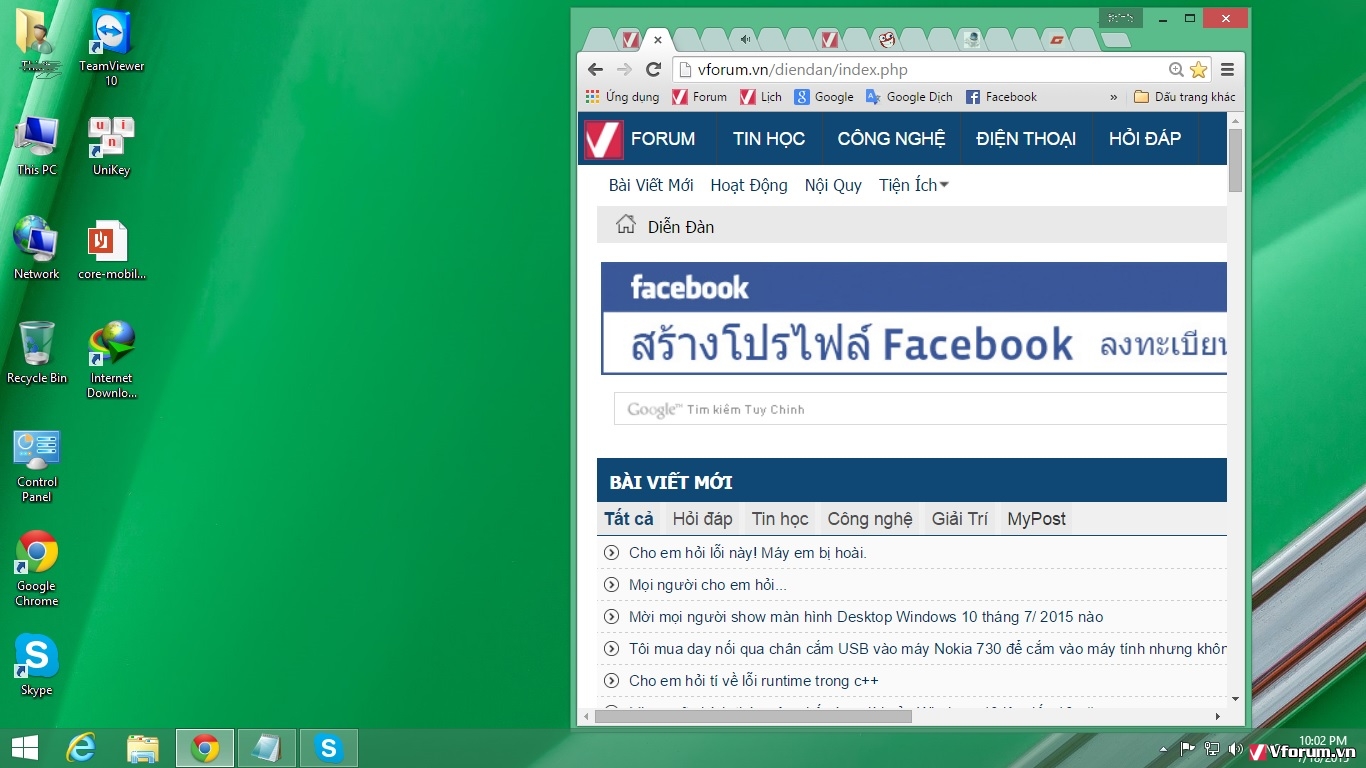Select the UniKey desktop icon

[x=111, y=146]
